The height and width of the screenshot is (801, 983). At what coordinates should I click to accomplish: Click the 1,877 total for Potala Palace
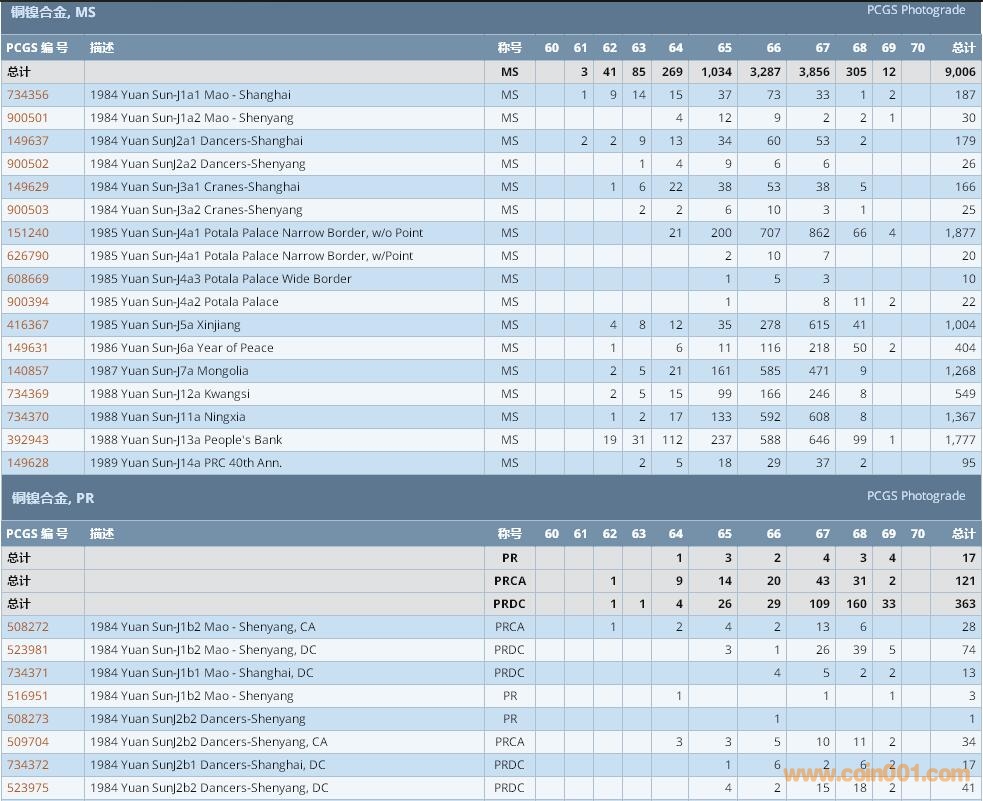click(x=959, y=233)
